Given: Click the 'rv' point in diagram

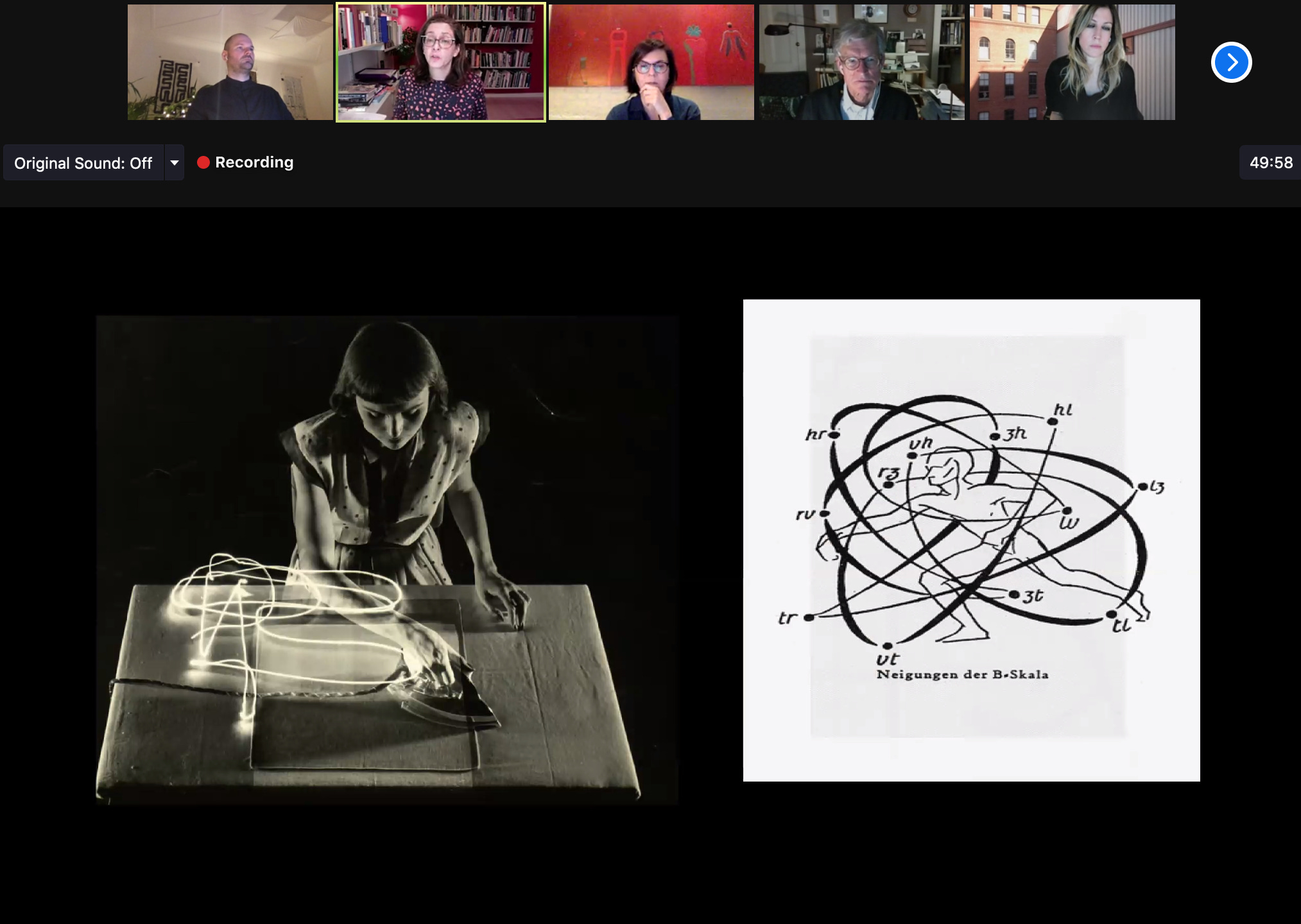Looking at the screenshot, I should pyautogui.click(x=825, y=513).
